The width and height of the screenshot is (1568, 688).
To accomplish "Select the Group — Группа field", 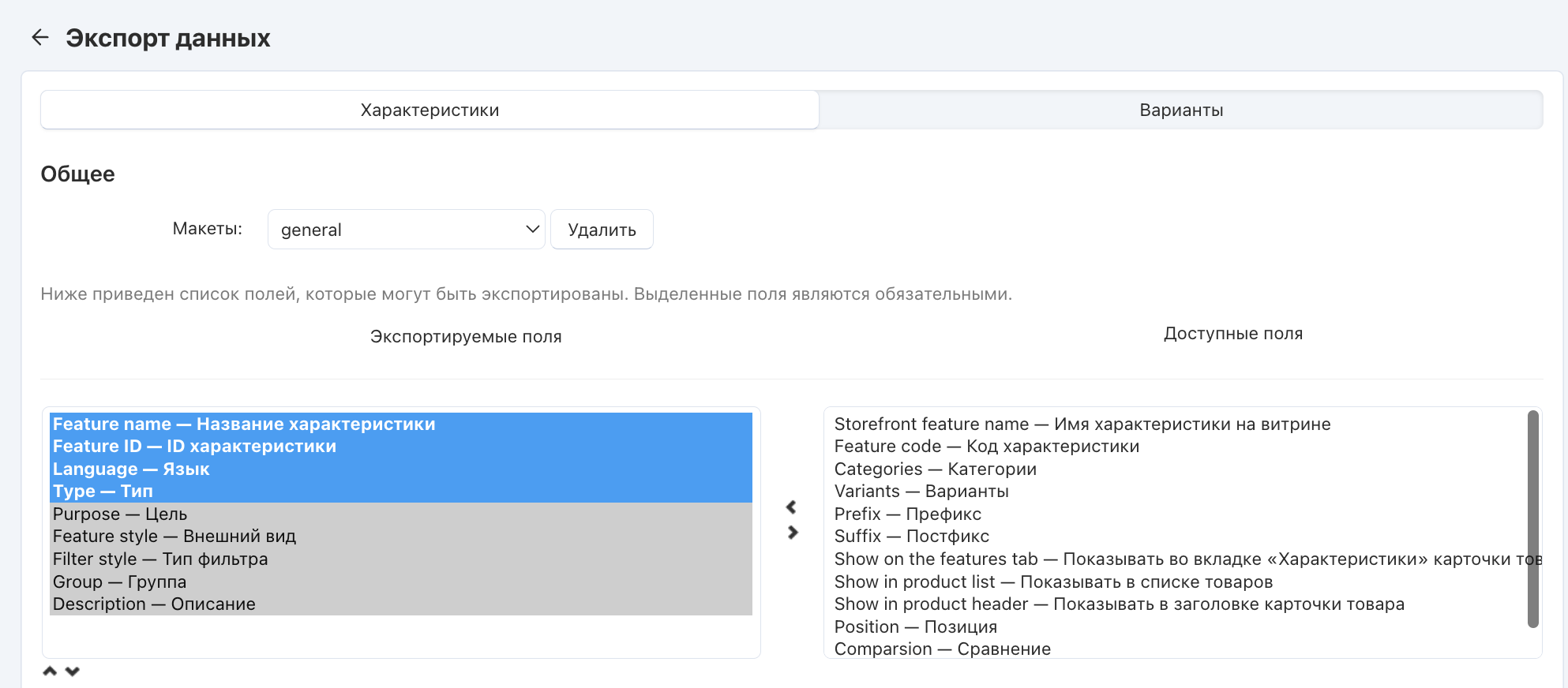I will pyautogui.click(x=401, y=581).
